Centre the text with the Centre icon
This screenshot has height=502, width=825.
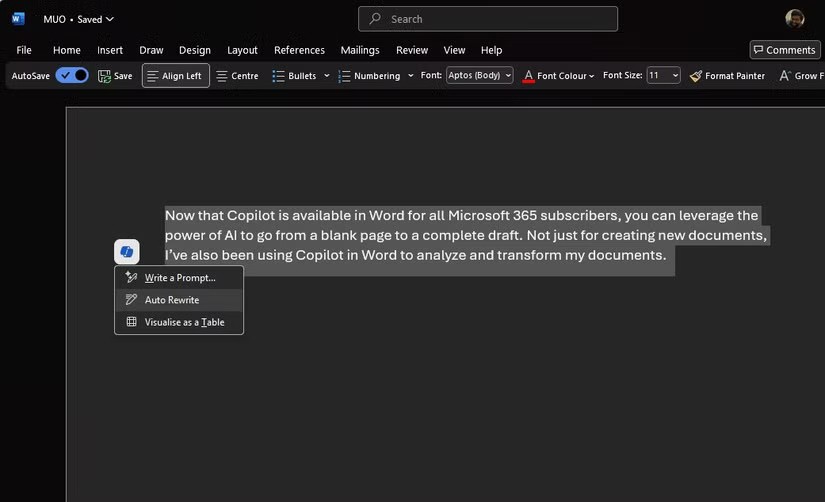point(221,76)
